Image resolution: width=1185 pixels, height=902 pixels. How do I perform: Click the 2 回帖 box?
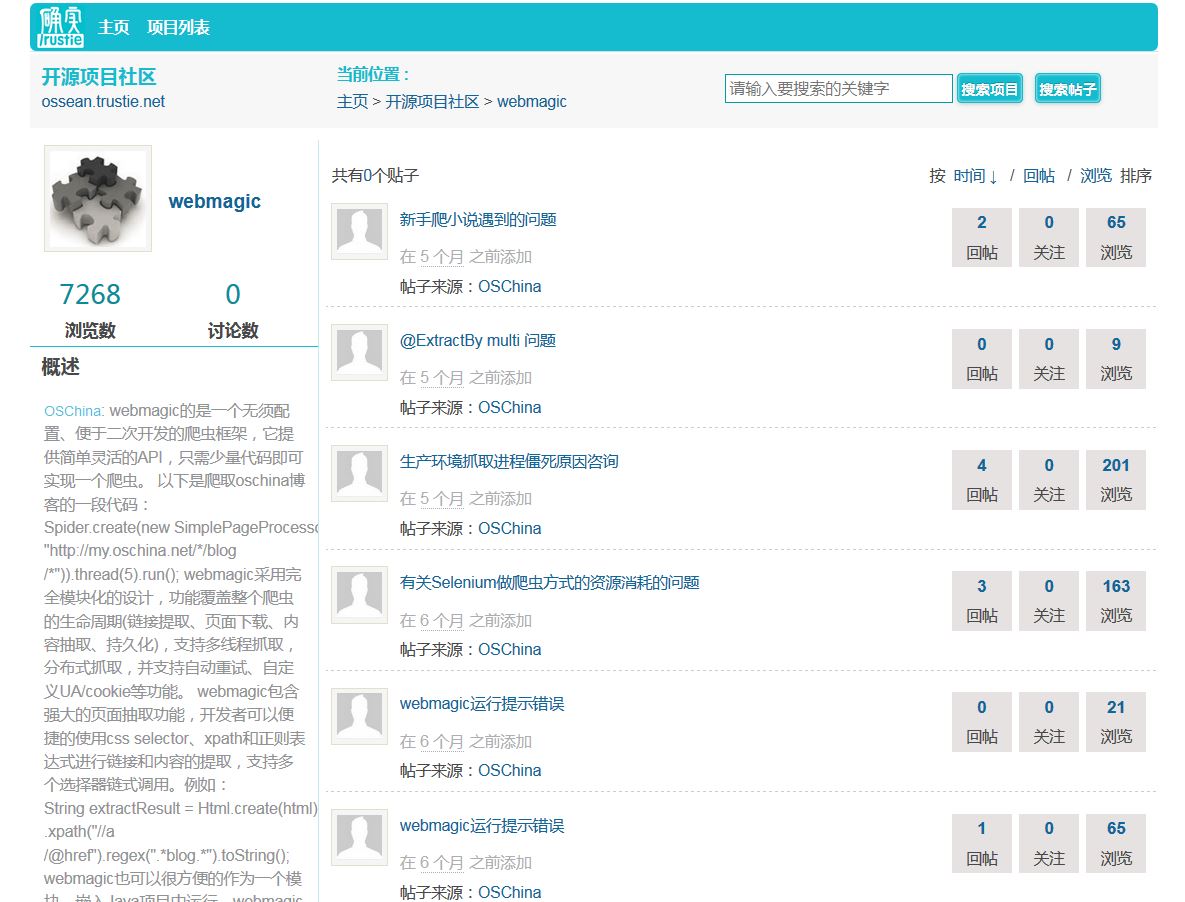tap(982, 237)
